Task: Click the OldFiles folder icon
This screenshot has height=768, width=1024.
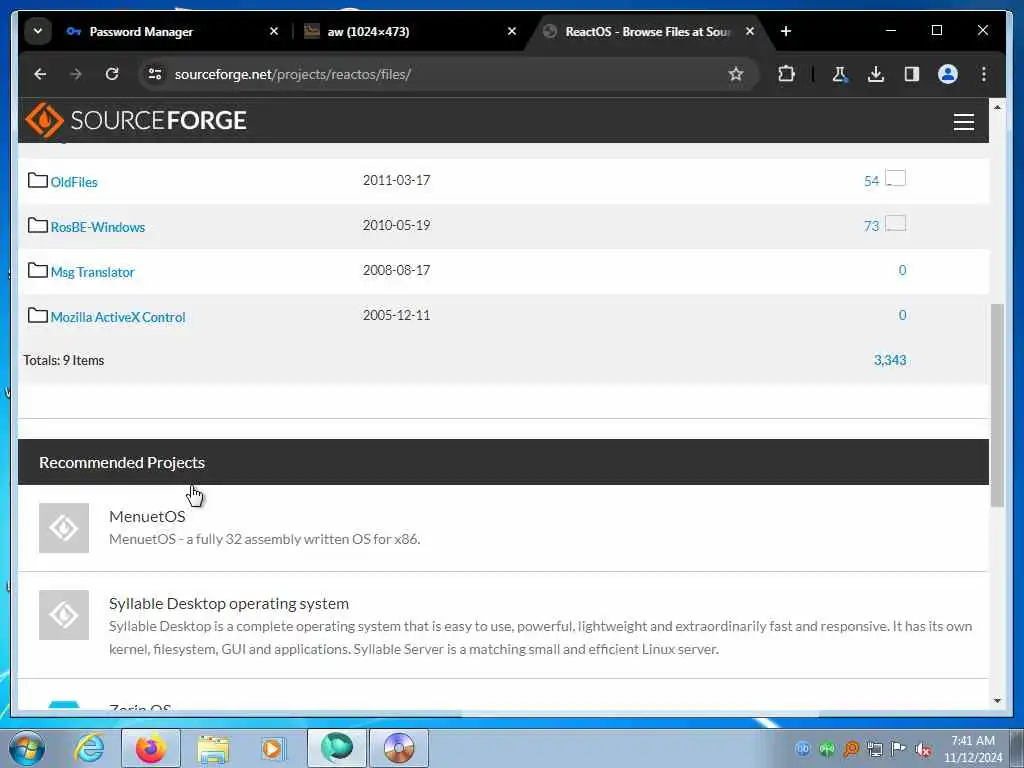Action: [38, 180]
